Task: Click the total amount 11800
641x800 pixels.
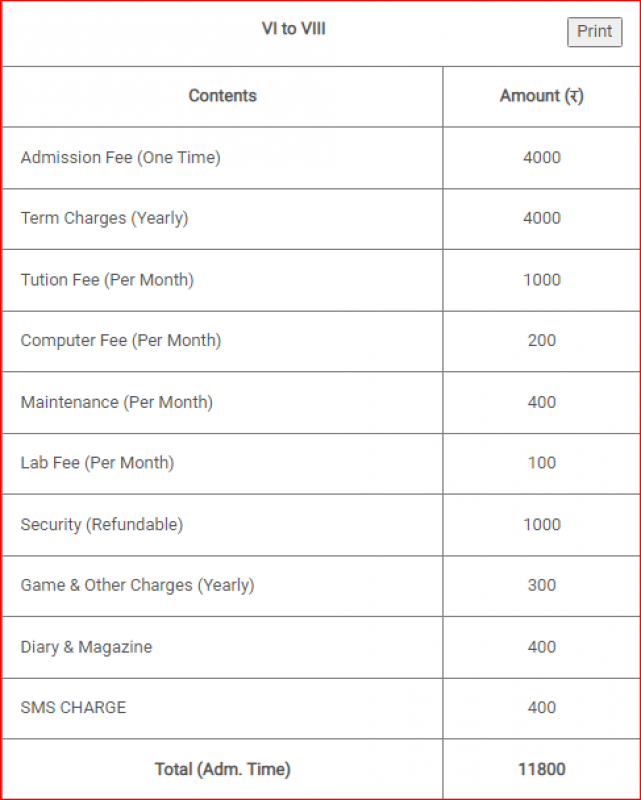Action: (x=541, y=769)
